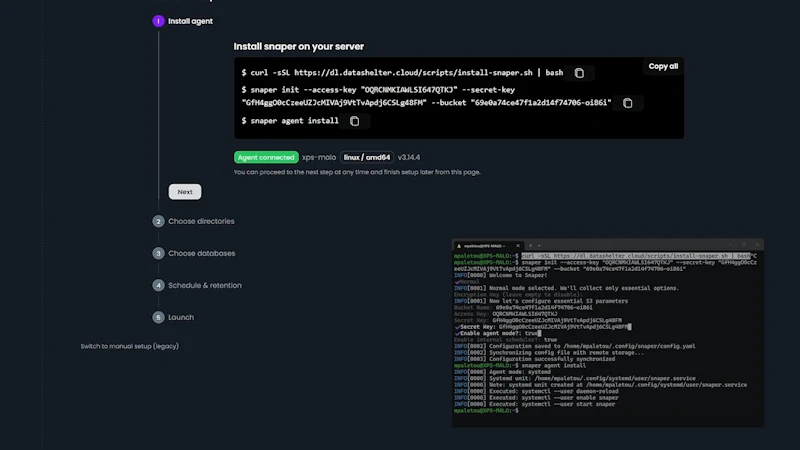
Task: Click the Linux penguin icon in terminal tab
Action: 459,246
